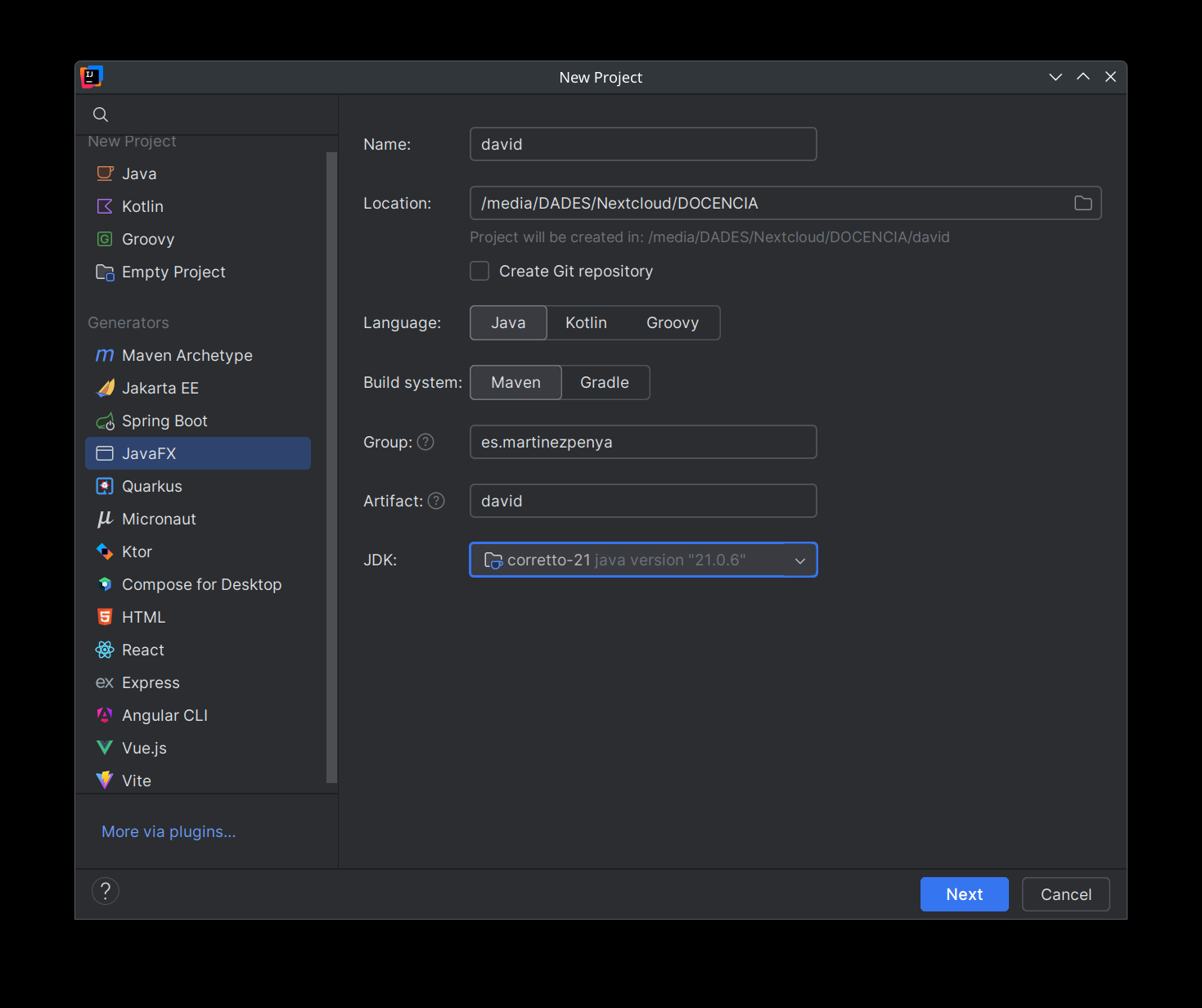This screenshot has height=1008, width=1202.
Task: Open the Maven Archetype generator
Action: click(x=187, y=355)
